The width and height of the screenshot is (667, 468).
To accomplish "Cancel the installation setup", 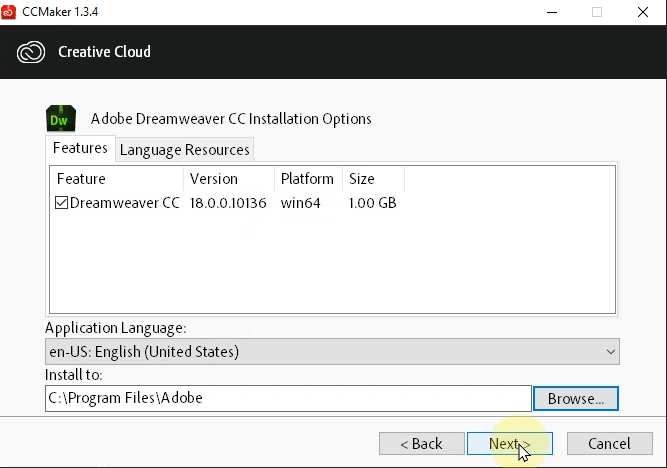I will pos(608,443).
